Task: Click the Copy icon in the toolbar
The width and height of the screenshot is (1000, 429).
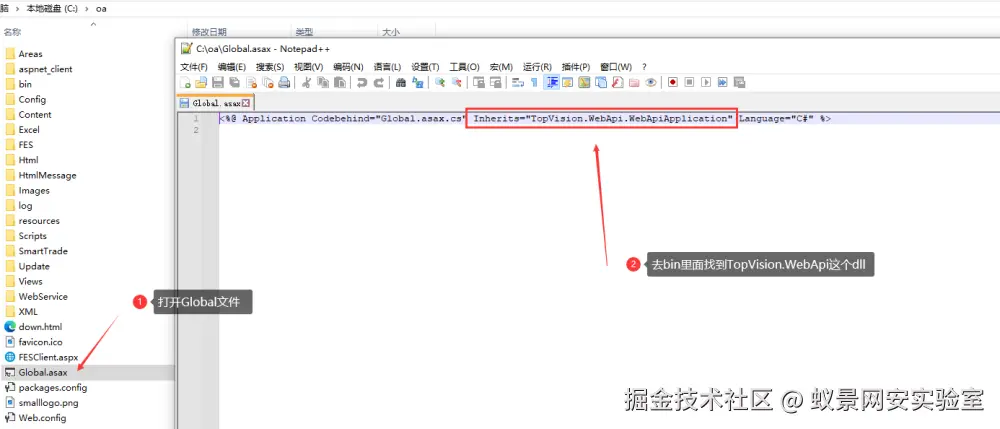Action: coord(323,82)
